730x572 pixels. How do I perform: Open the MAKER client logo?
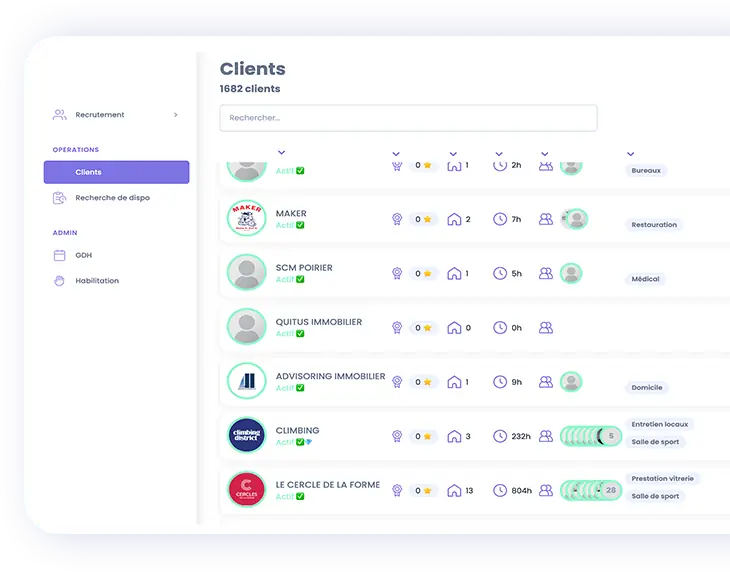[246, 218]
